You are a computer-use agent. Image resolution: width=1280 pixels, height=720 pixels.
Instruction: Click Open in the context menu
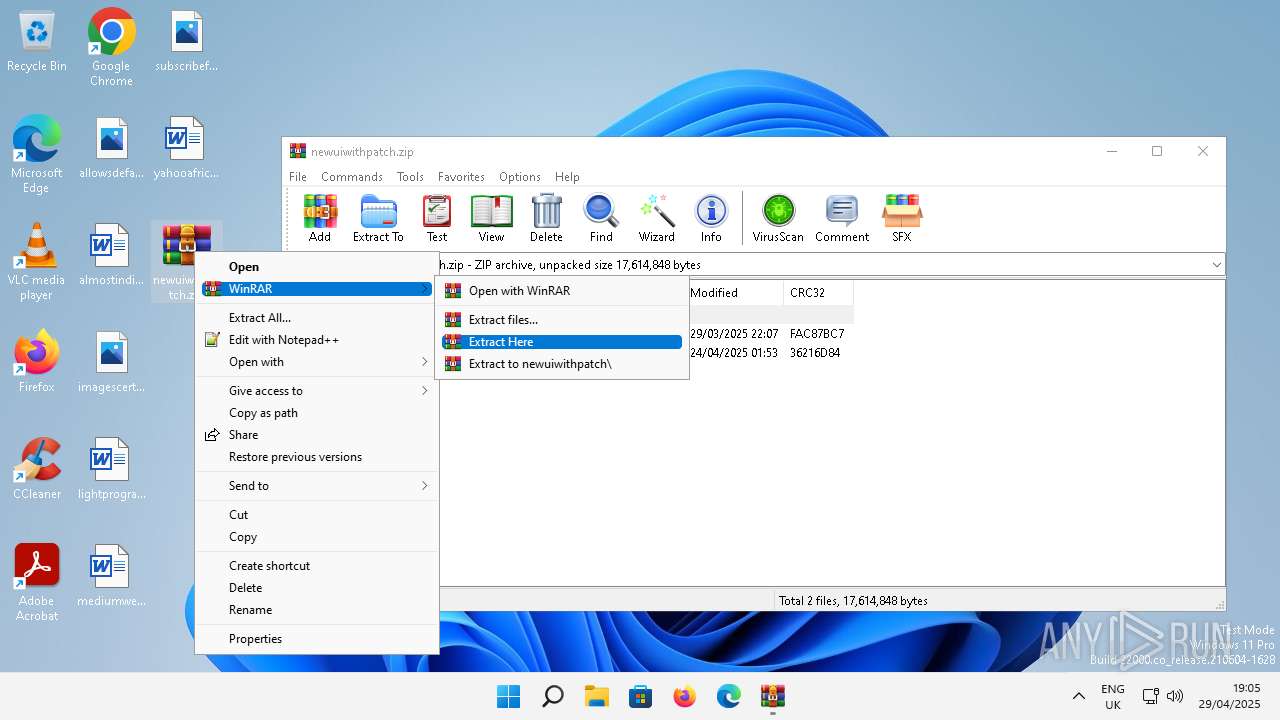tap(317, 267)
